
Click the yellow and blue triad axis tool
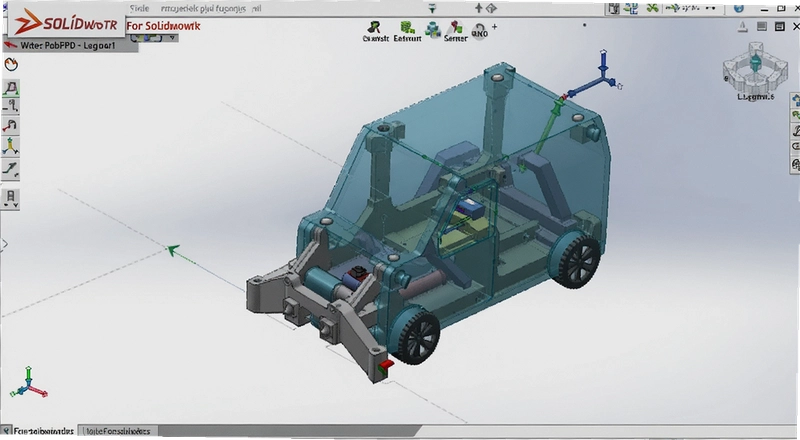coord(10,146)
